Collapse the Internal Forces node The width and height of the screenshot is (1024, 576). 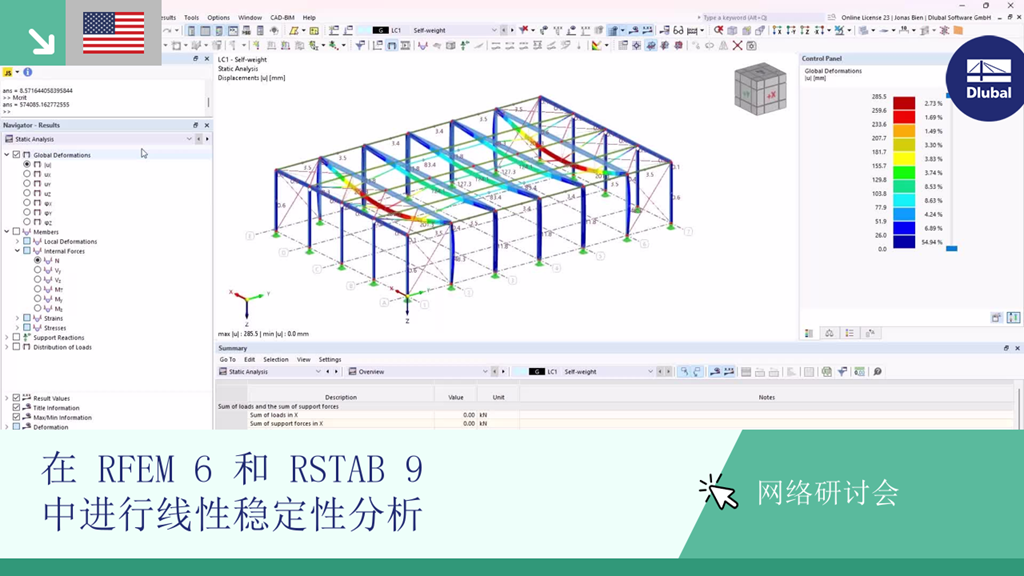click(x=18, y=251)
